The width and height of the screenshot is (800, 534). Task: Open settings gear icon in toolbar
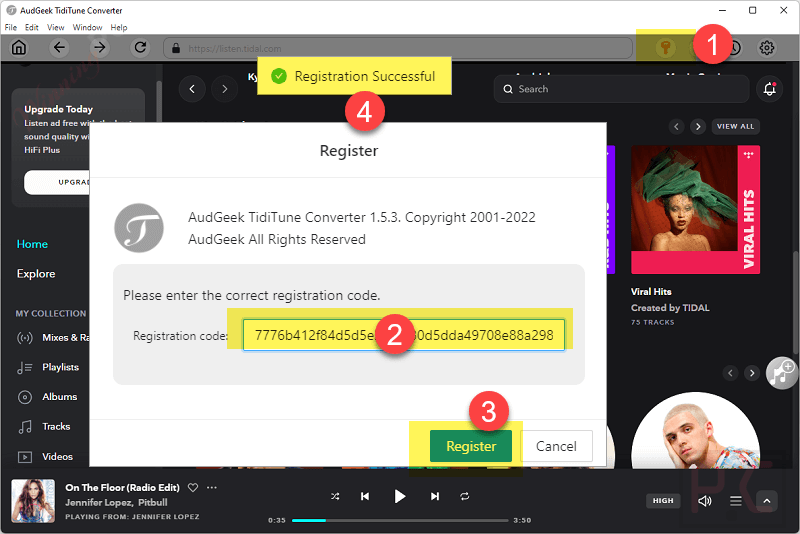(766, 47)
